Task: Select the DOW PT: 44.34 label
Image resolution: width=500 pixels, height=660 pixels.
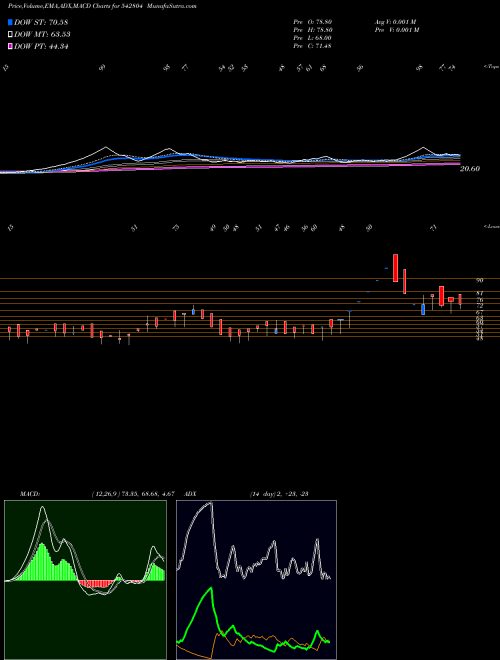Action: (x=41, y=46)
